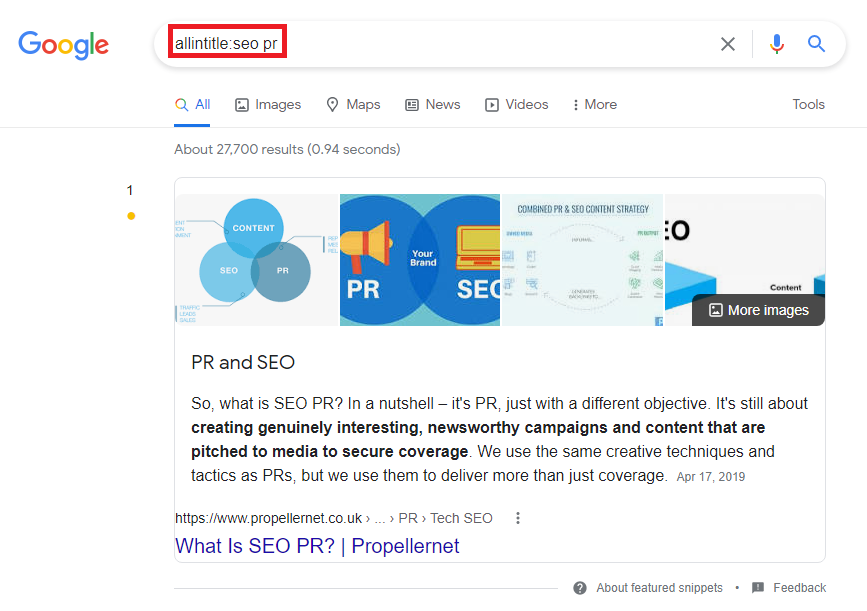Click the picture icon in More images
This screenshot has height=611, width=867.
pos(715,310)
